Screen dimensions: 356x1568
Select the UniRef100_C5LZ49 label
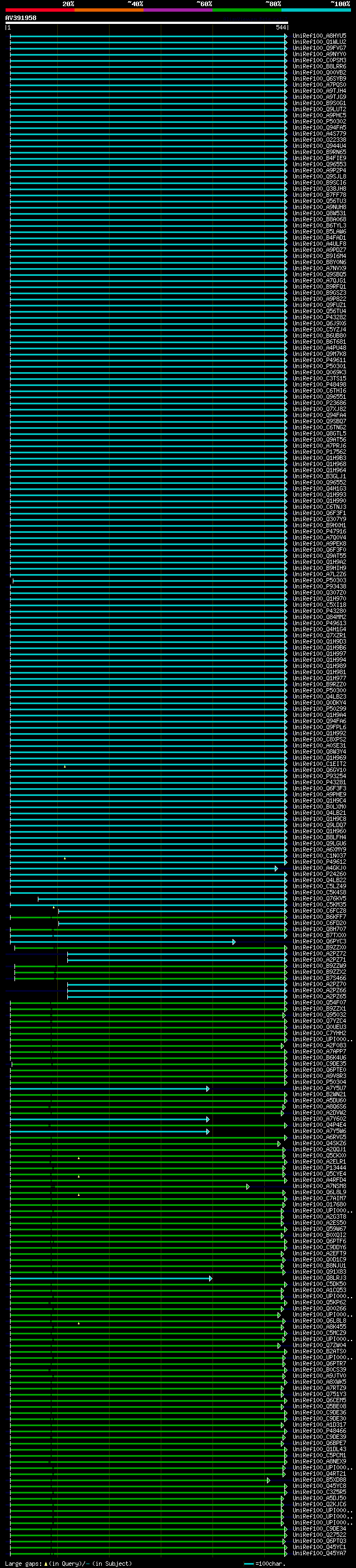click(x=319, y=886)
